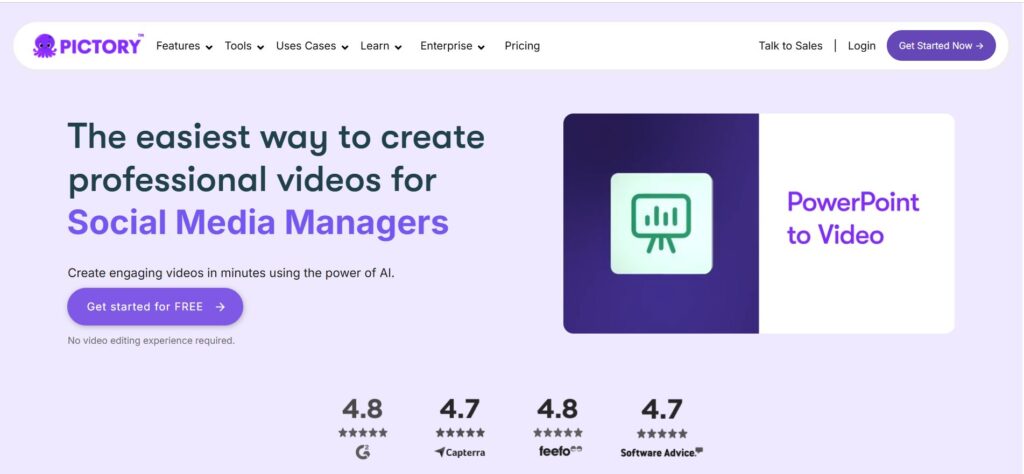Click the PowerPoint to Video text
The image size is (1024, 474).
[x=853, y=218]
